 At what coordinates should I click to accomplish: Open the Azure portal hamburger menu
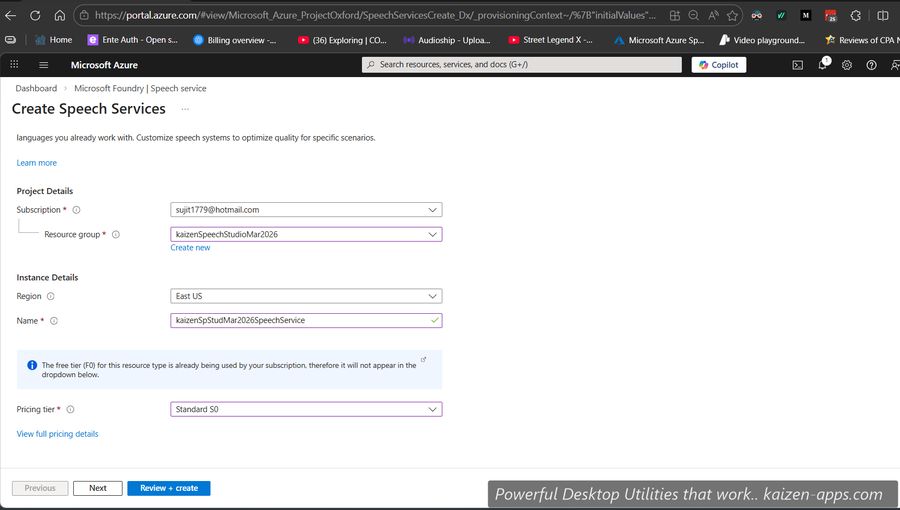pos(44,65)
